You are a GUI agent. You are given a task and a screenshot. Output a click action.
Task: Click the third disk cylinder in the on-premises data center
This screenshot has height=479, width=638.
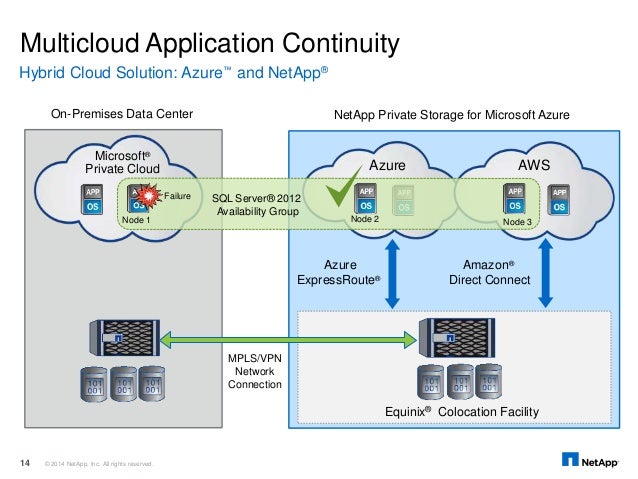point(152,384)
